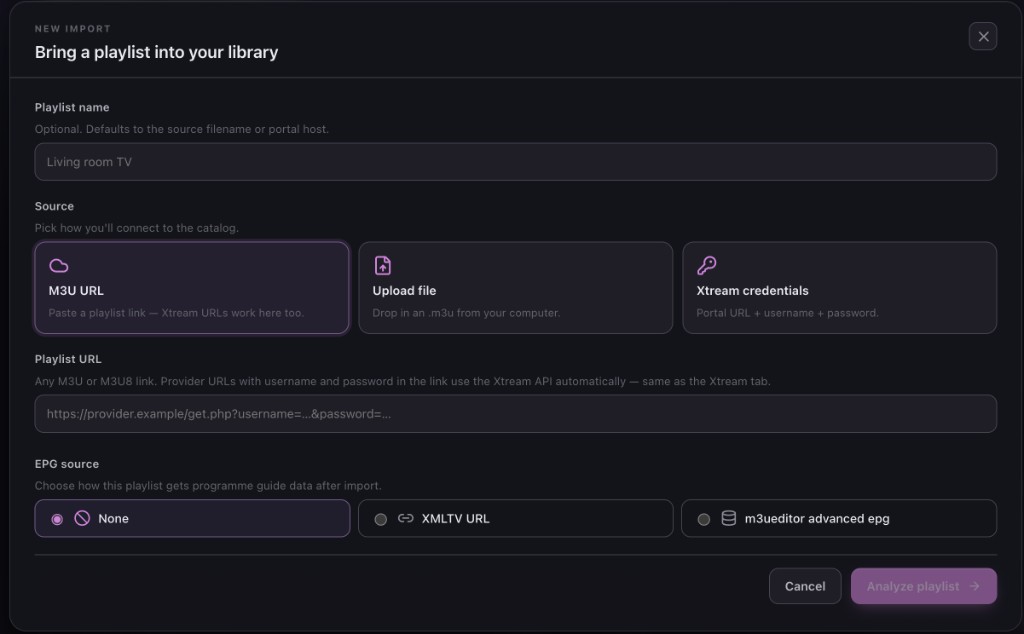1024x634 pixels.
Task: Choose the Xtream credentials source title
Action: tap(752, 291)
